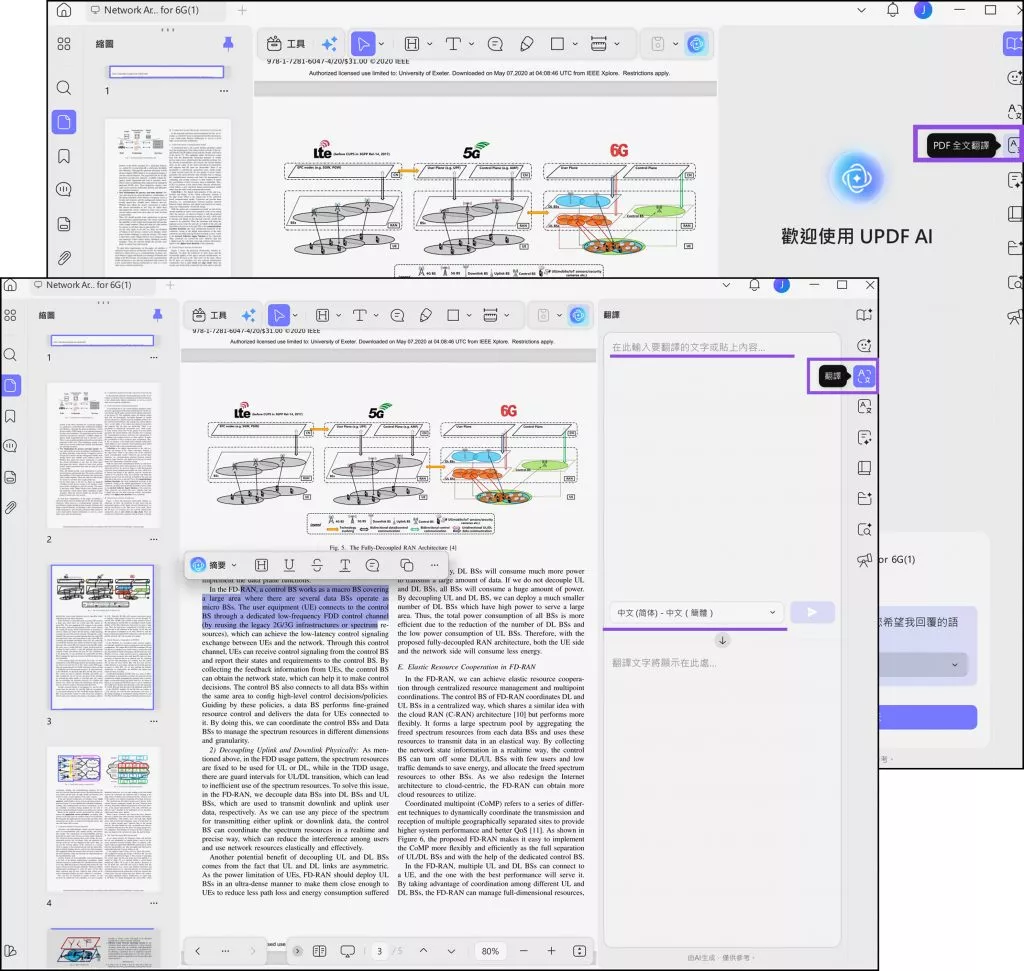Open Tools menu in back window
The width and height of the screenshot is (1024, 971).
pos(285,44)
